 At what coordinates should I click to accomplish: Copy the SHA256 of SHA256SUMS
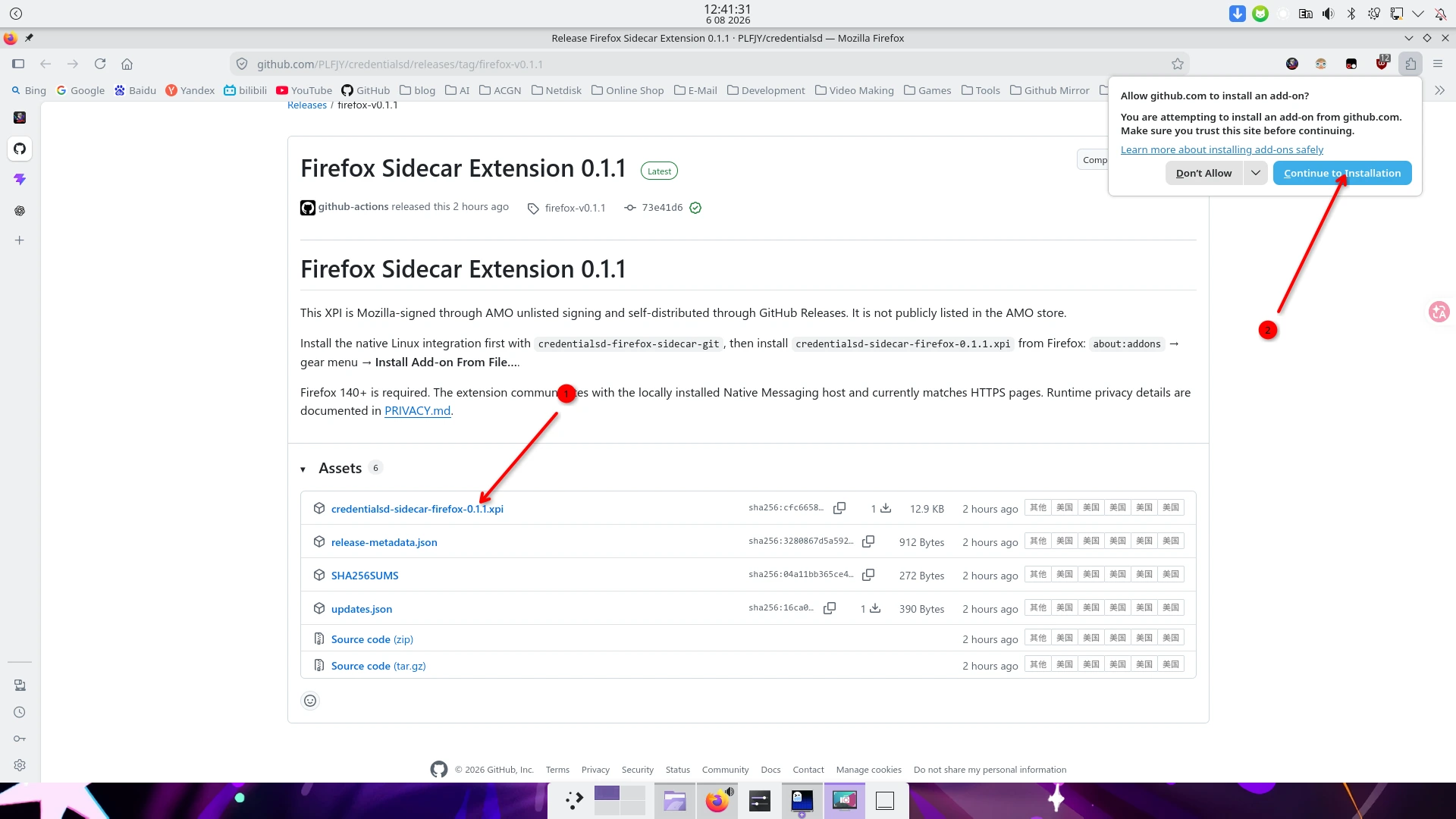(x=868, y=575)
